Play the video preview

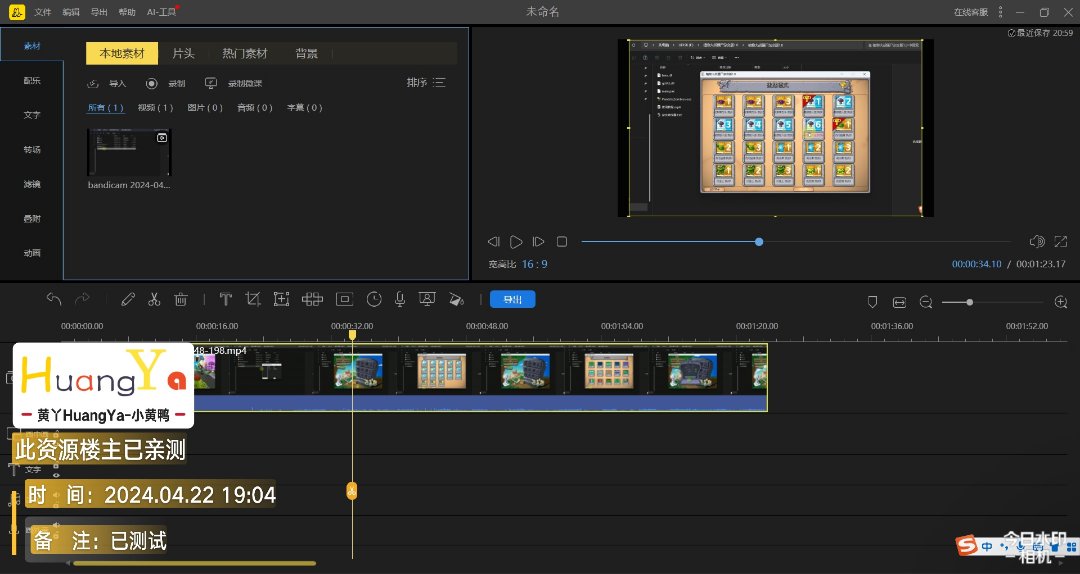coord(516,242)
